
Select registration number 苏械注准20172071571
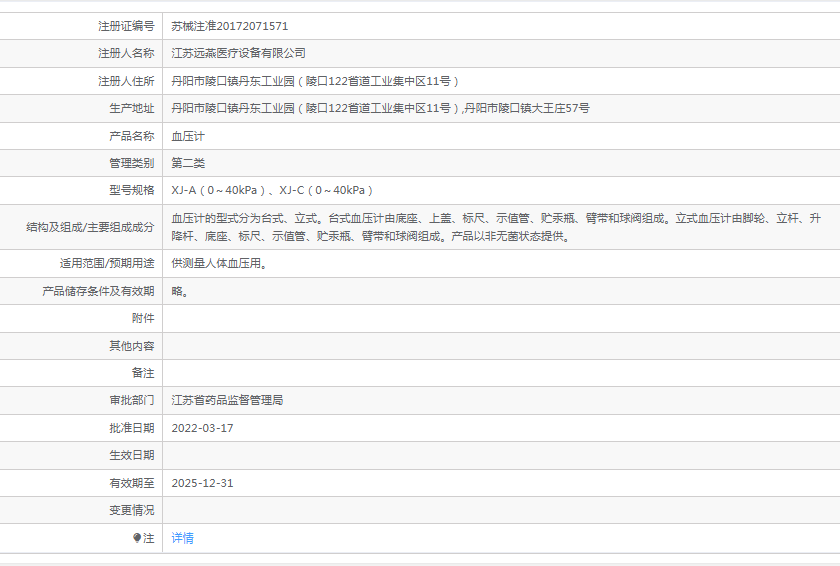pos(229,26)
